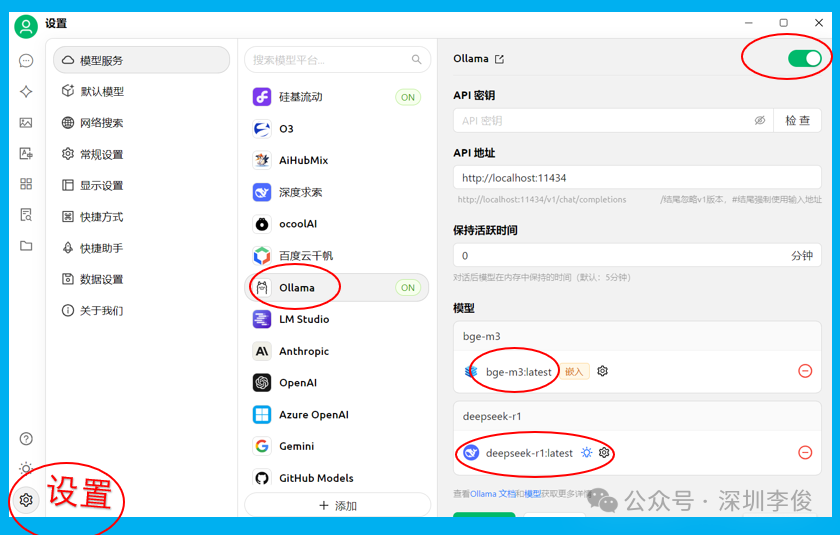Click the settings gear in sidebar
This screenshot has height=535, width=840.
pos(26,500)
